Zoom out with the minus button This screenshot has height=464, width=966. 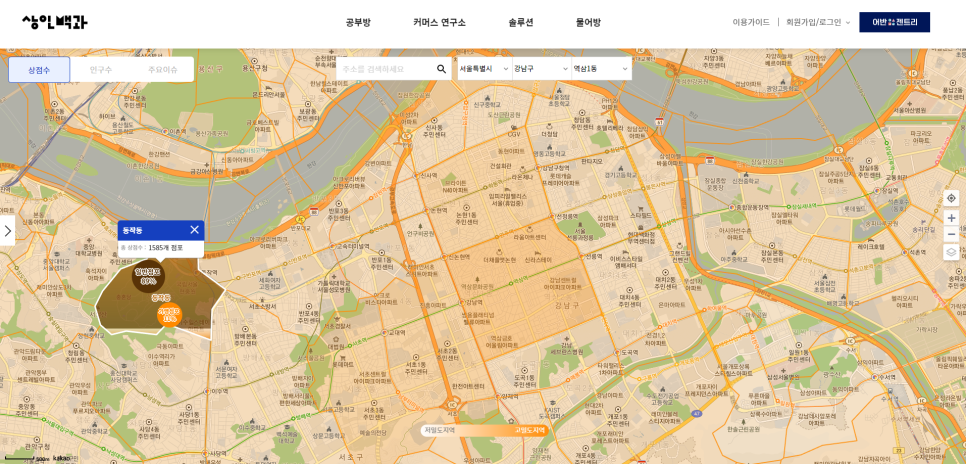tap(951, 234)
